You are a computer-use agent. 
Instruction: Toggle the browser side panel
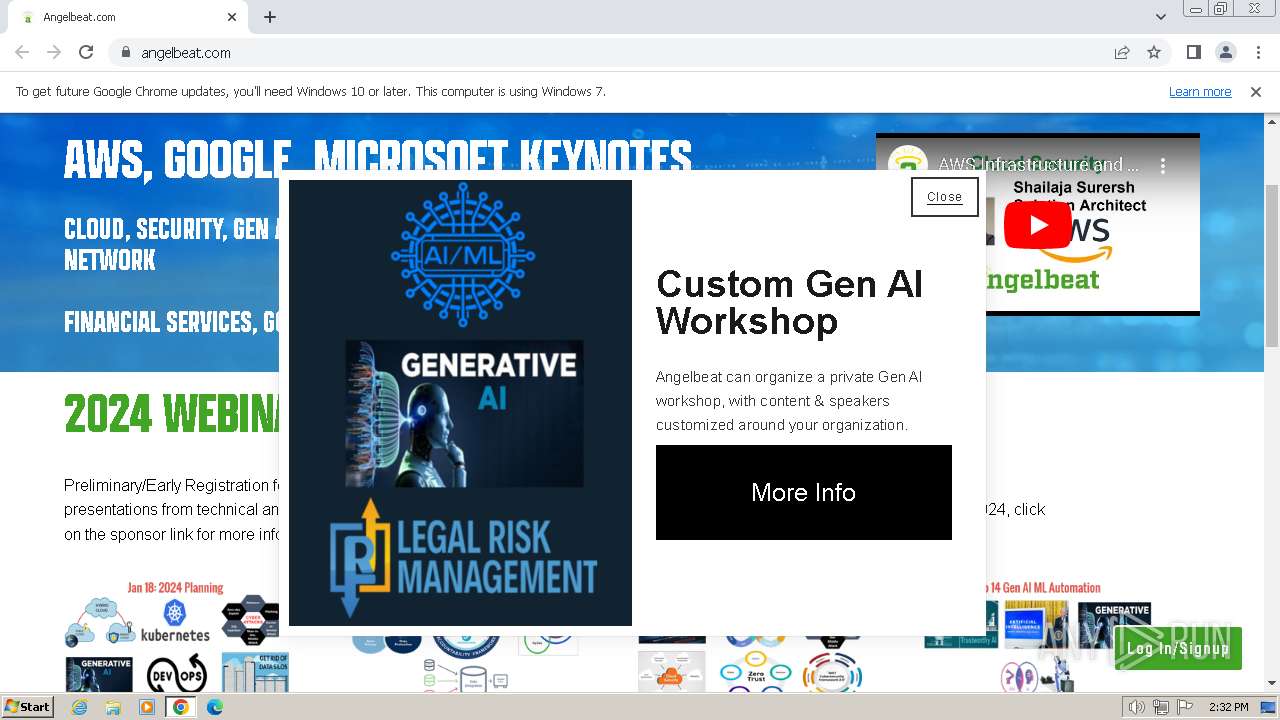point(1193,52)
